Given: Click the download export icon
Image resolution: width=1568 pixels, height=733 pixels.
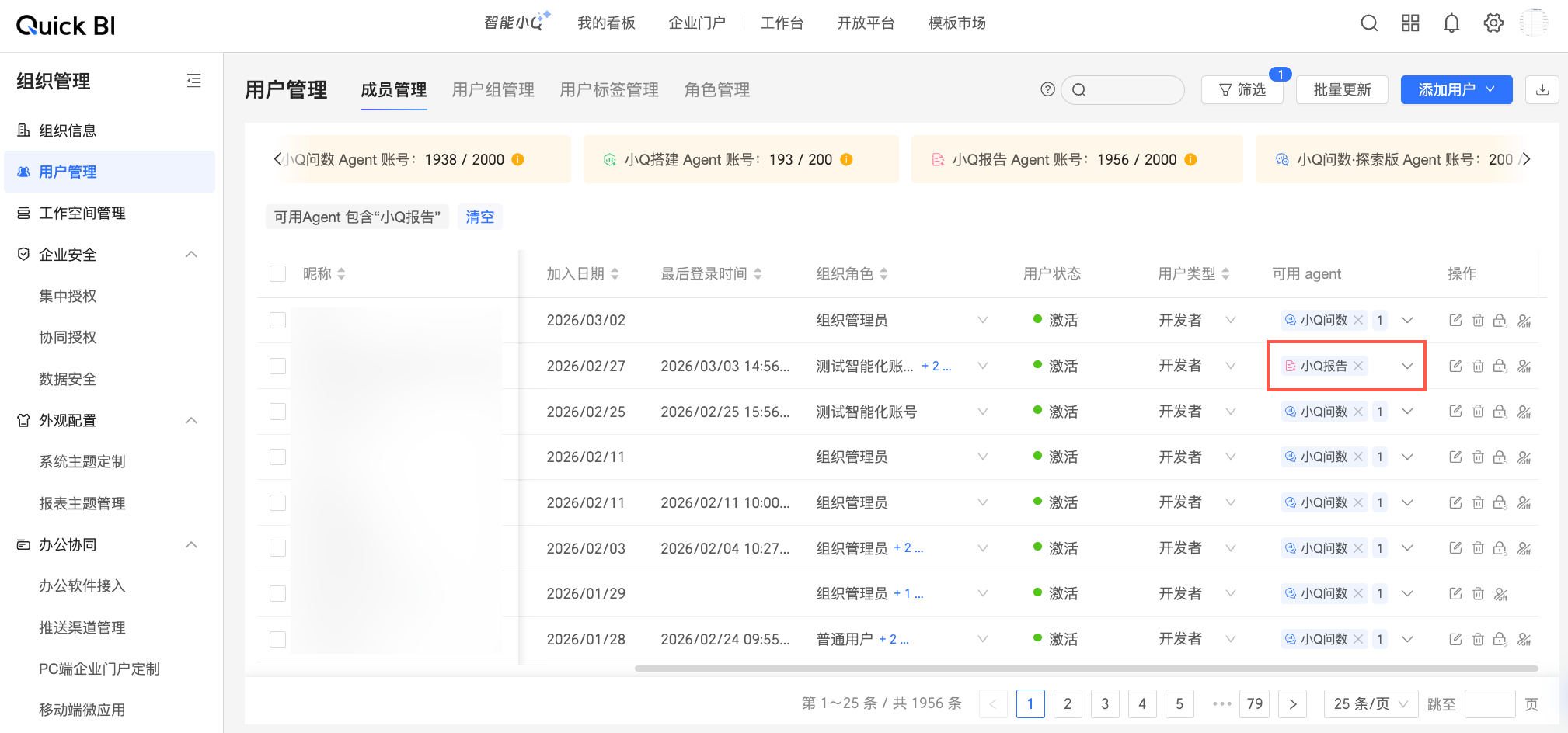Looking at the screenshot, I should pyautogui.click(x=1542, y=90).
